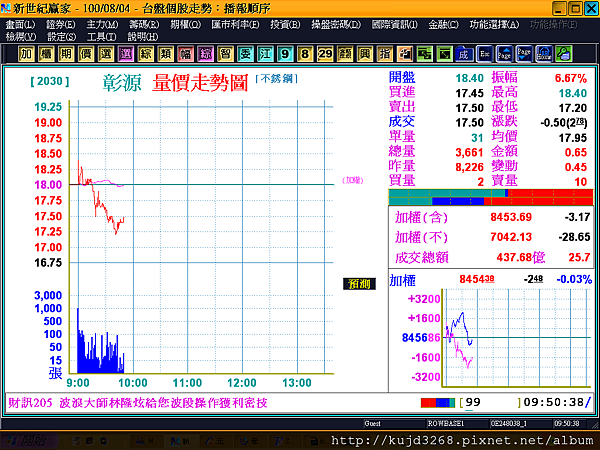Open the 主力(M) menu
The height and width of the screenshot is (450, 600).
click(x=102, y=25)
